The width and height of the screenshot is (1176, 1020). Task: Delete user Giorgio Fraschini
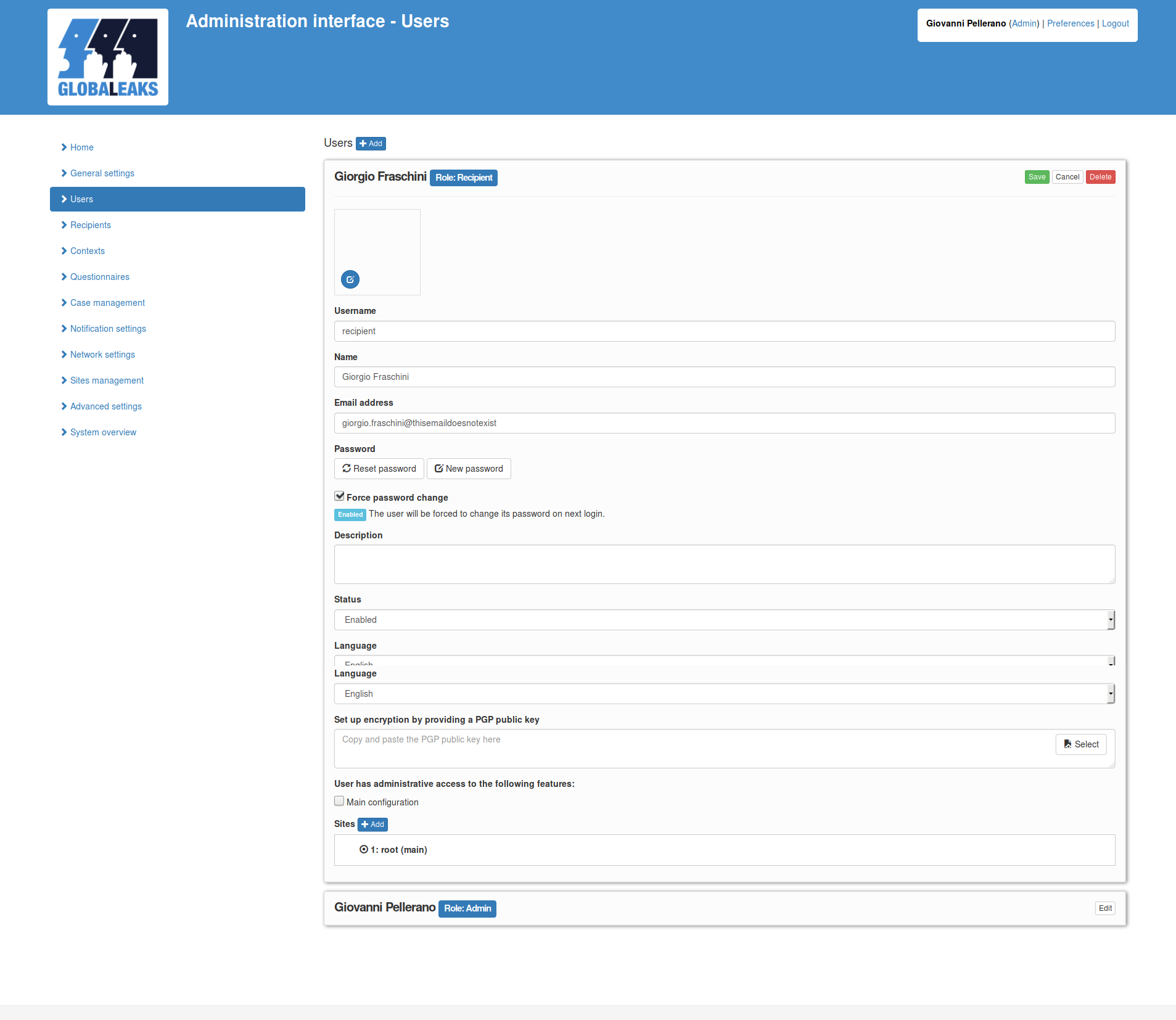point(1100,177)
